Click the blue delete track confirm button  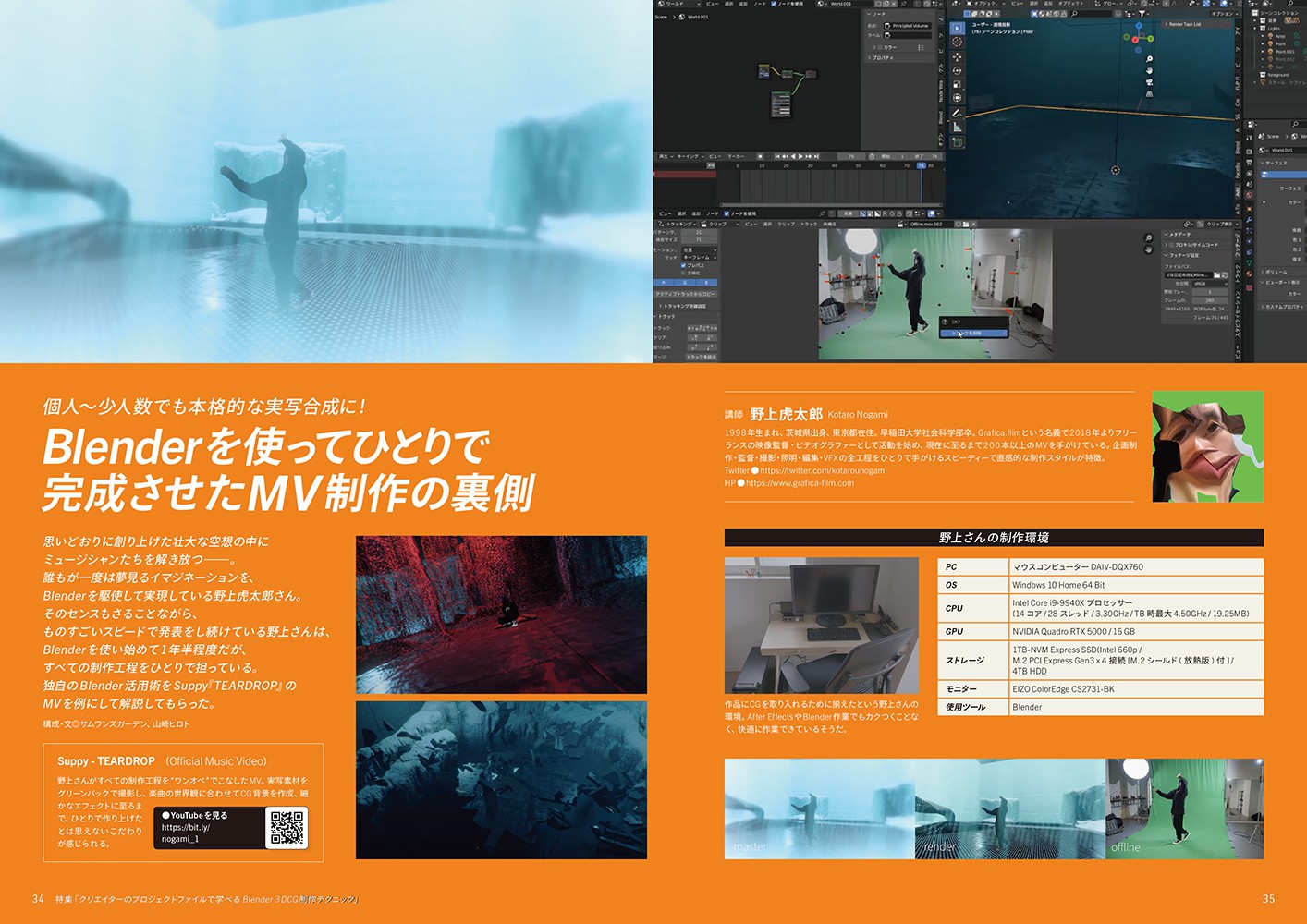(x=971, y=333)
